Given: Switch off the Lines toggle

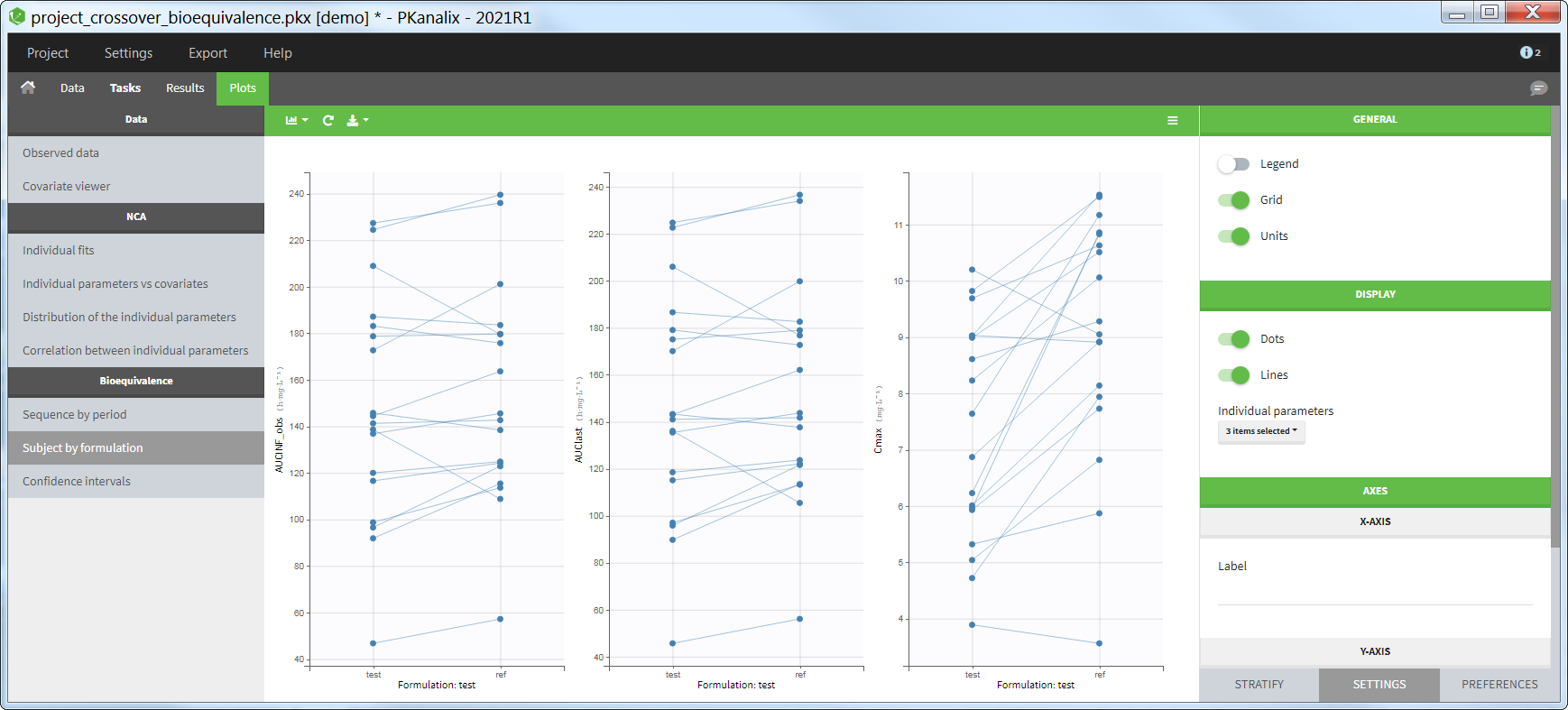Looking at the screenshot, I should coord(1233,375).
